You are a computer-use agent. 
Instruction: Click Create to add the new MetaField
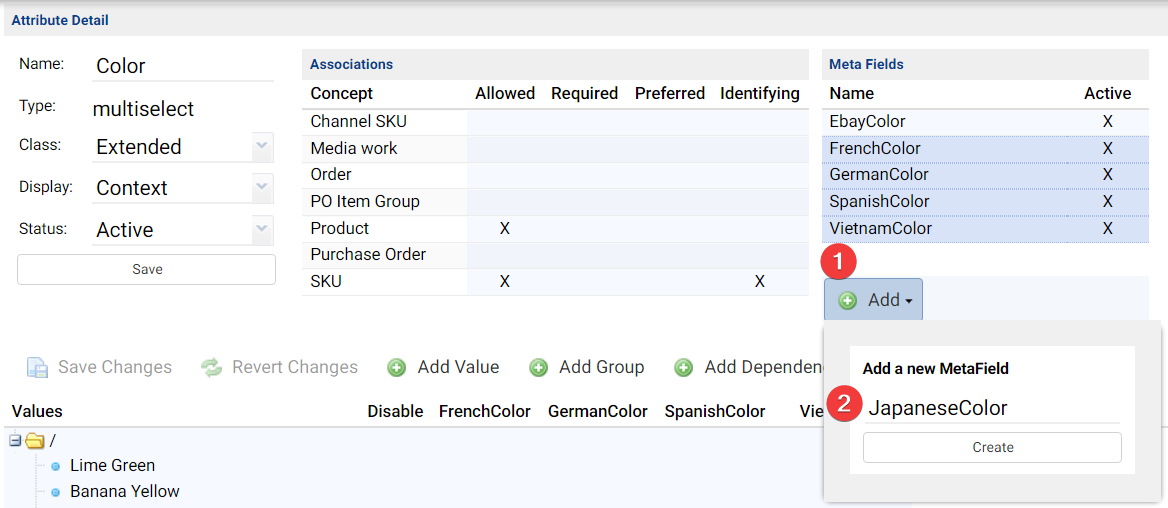[x=992, y=447]
